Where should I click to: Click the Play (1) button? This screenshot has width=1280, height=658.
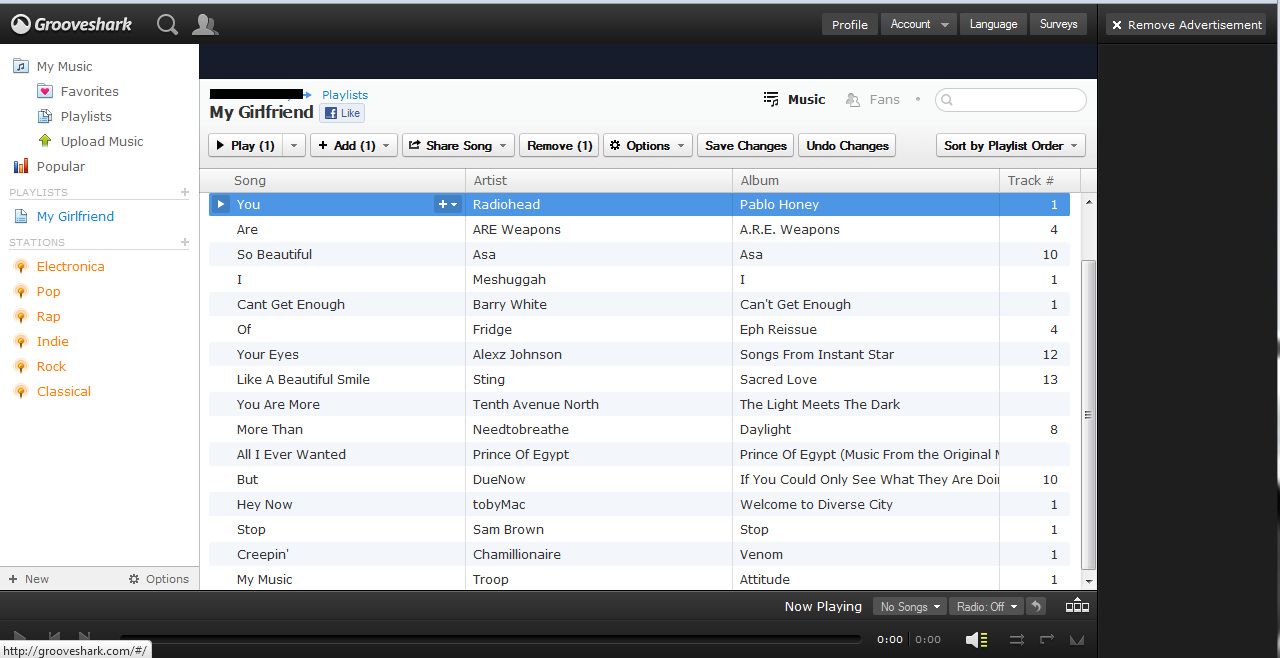pos(245,145)
